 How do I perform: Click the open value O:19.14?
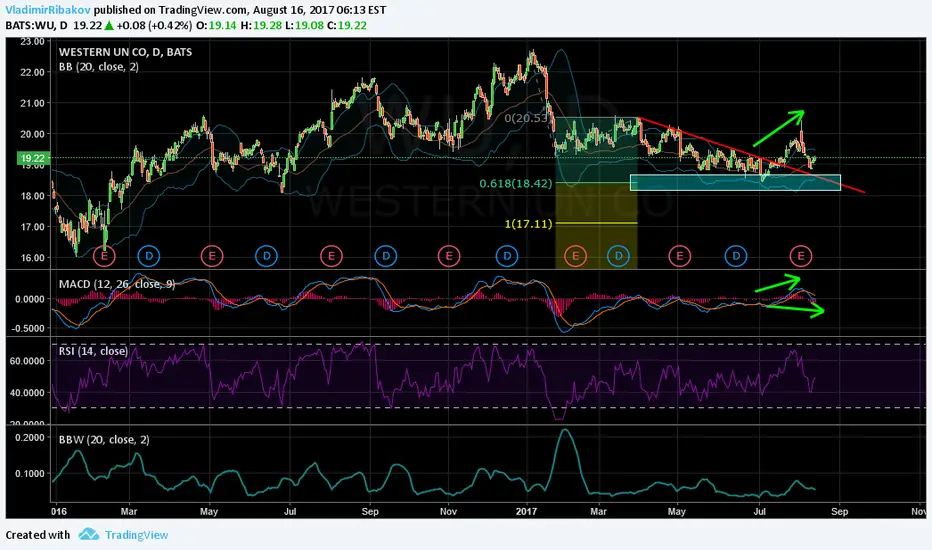click(216, 26)
